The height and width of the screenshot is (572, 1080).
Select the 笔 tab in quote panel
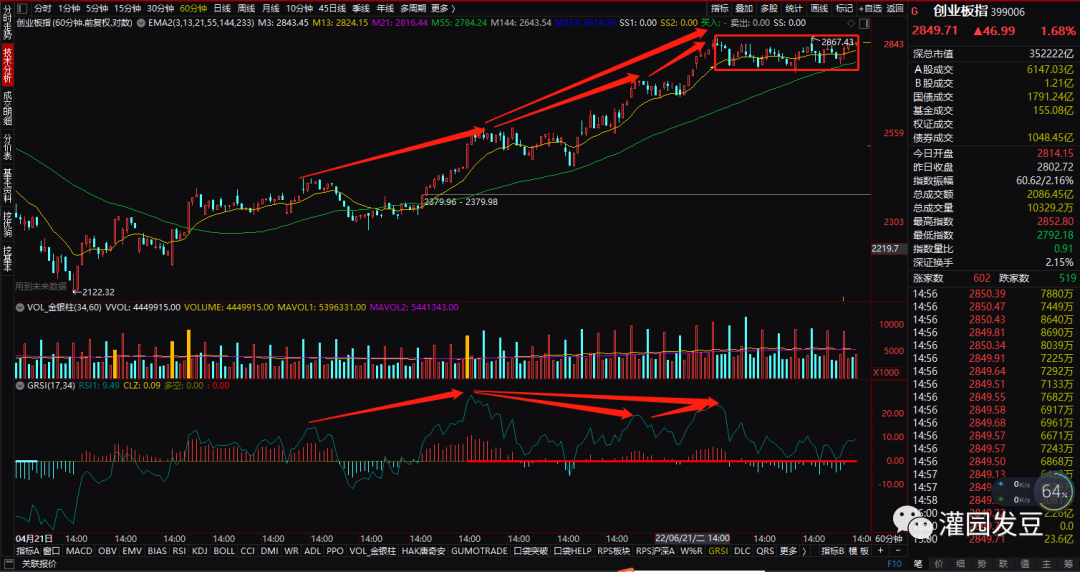[x=917, y=564]
